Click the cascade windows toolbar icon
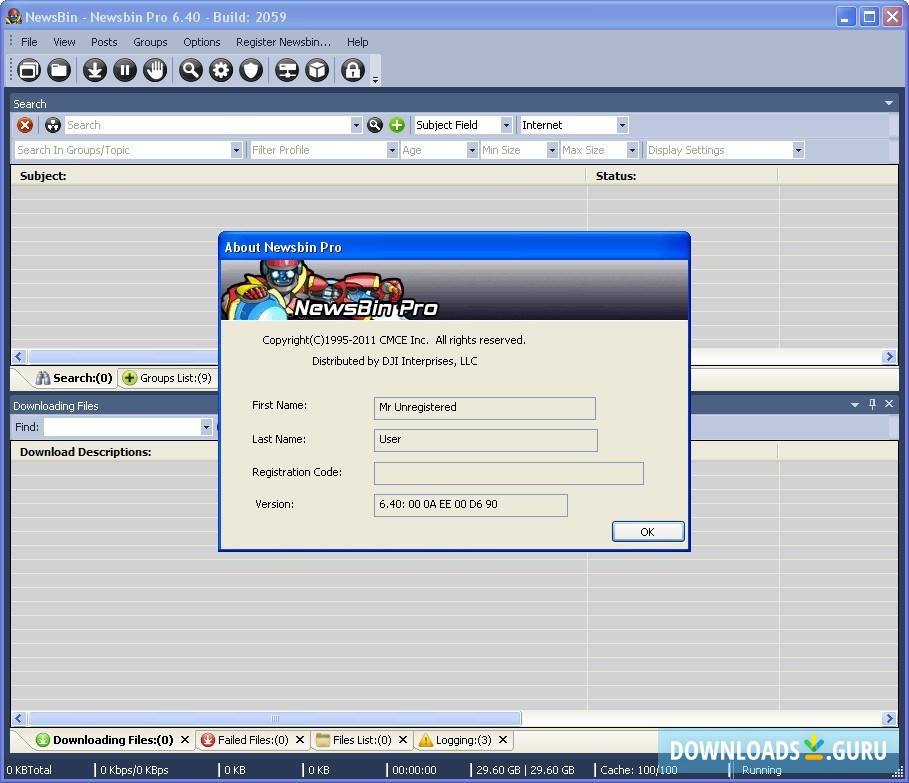This screenshot has width=909, height=783. (x=29, y=70)
